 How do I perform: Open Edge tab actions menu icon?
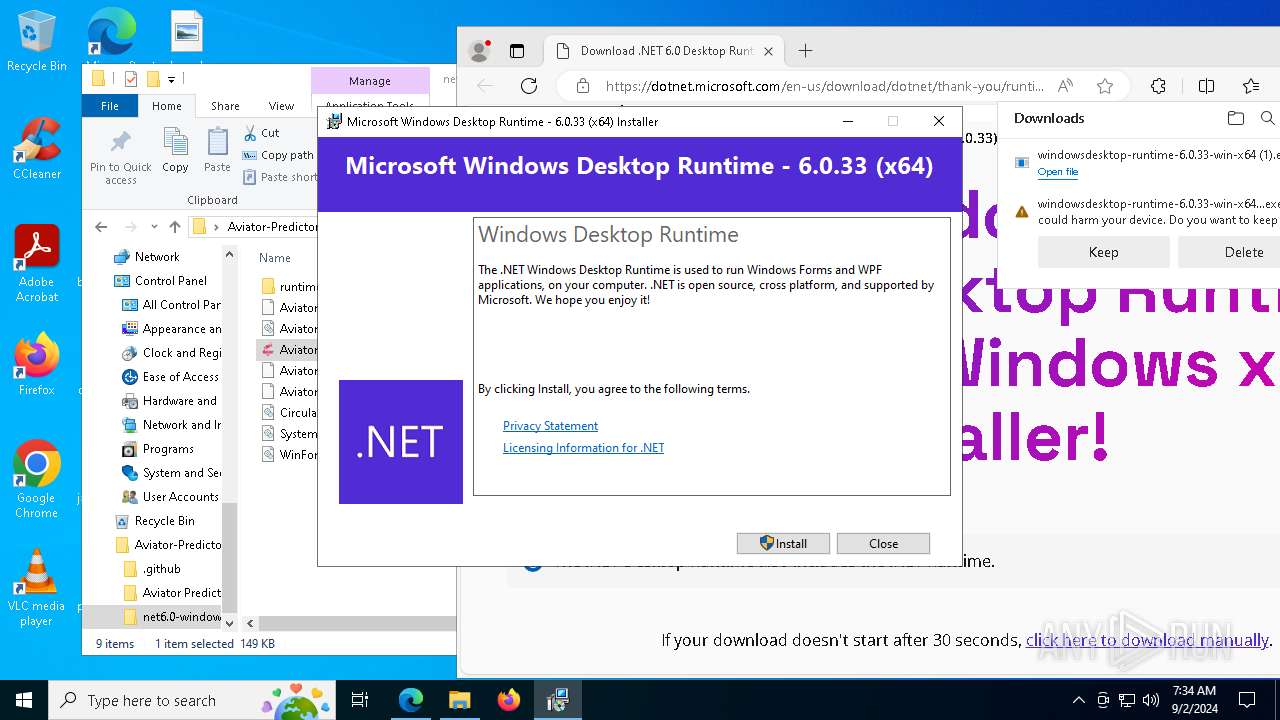[x=517, y=51]
